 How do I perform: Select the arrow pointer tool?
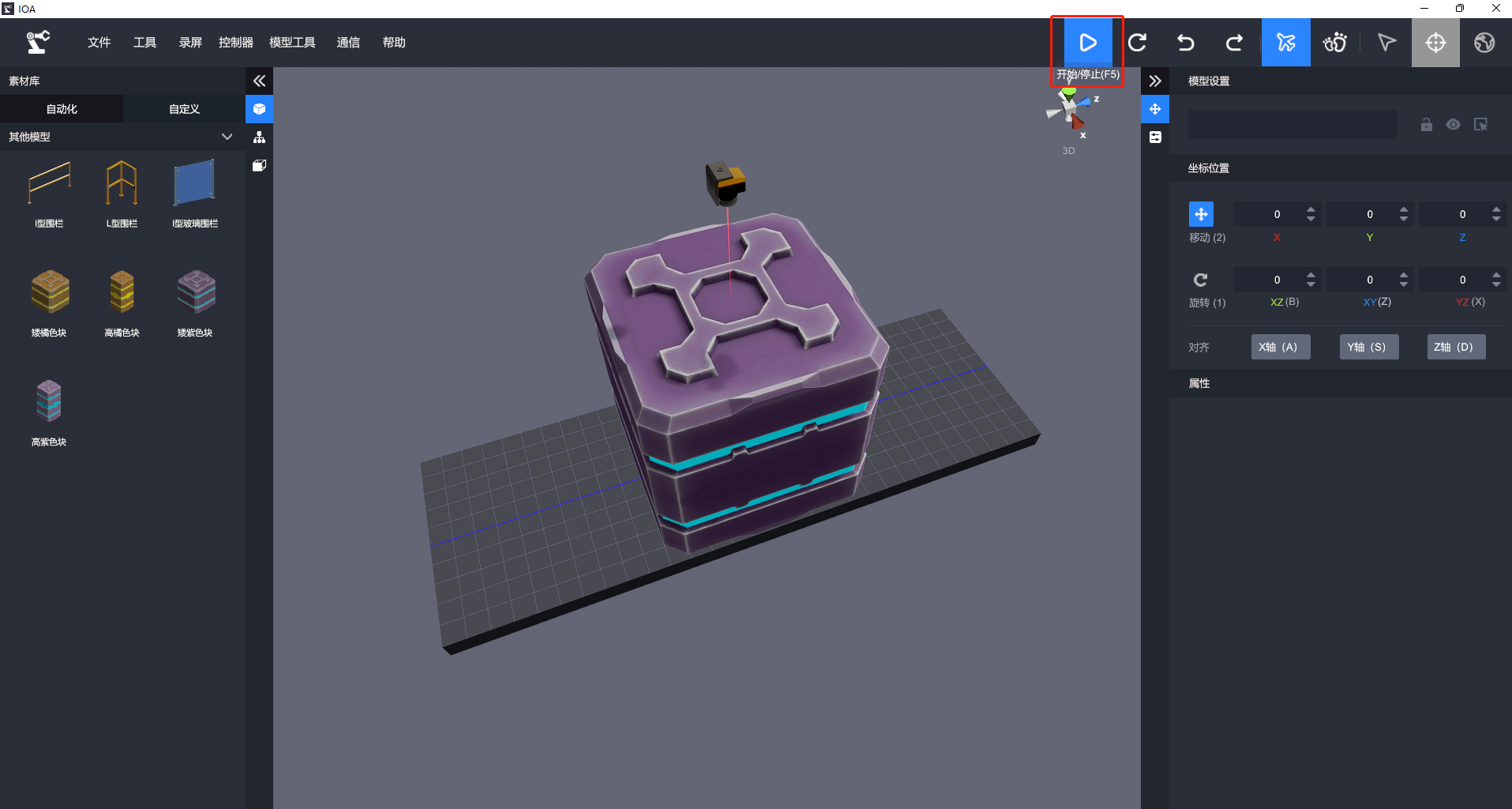pyautogui.click(x=1386, y=43)
